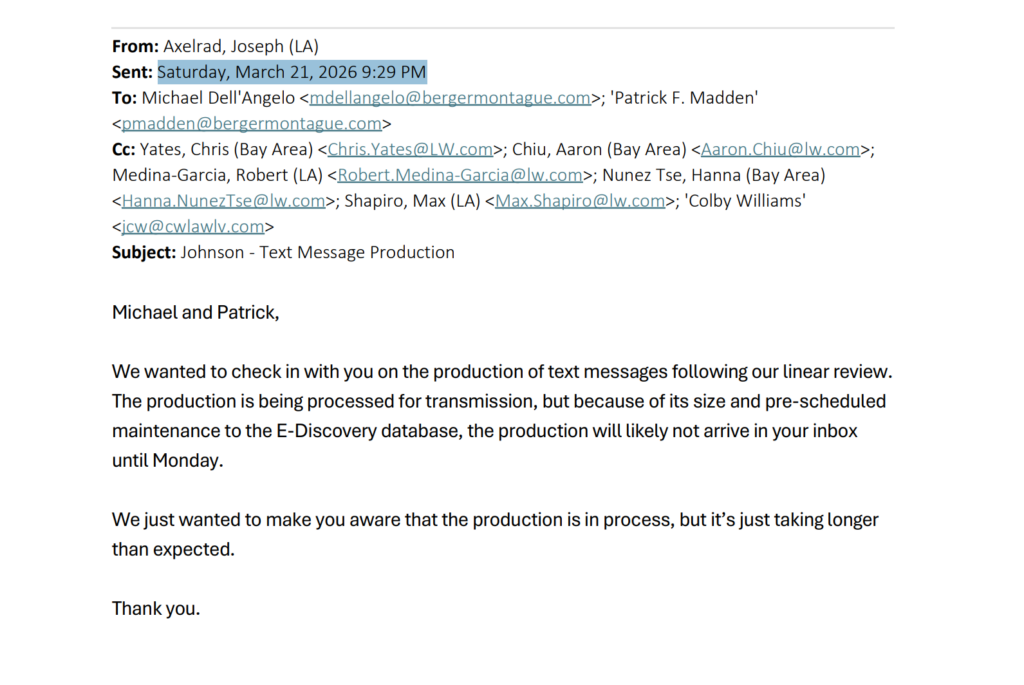
Task: Click the jcw@cwlawlv.com email link
Action: coord(193,227)
